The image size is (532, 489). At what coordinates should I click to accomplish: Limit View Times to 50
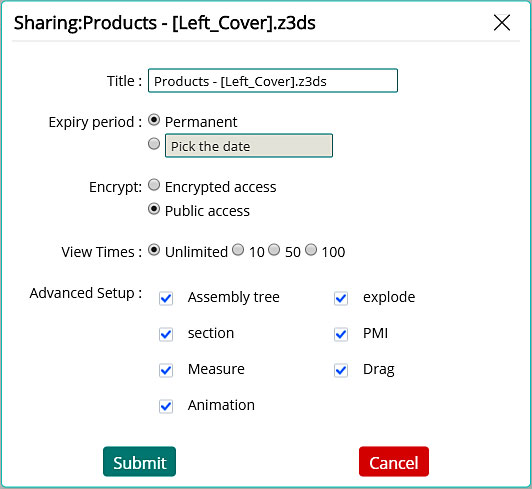[274, 250]
